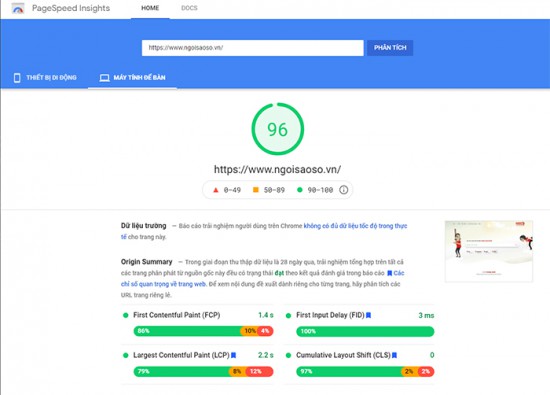Screen dimensions: 550x395
Task: Click the 'First Input Delay (FID)' label
Action: (330, 315)
